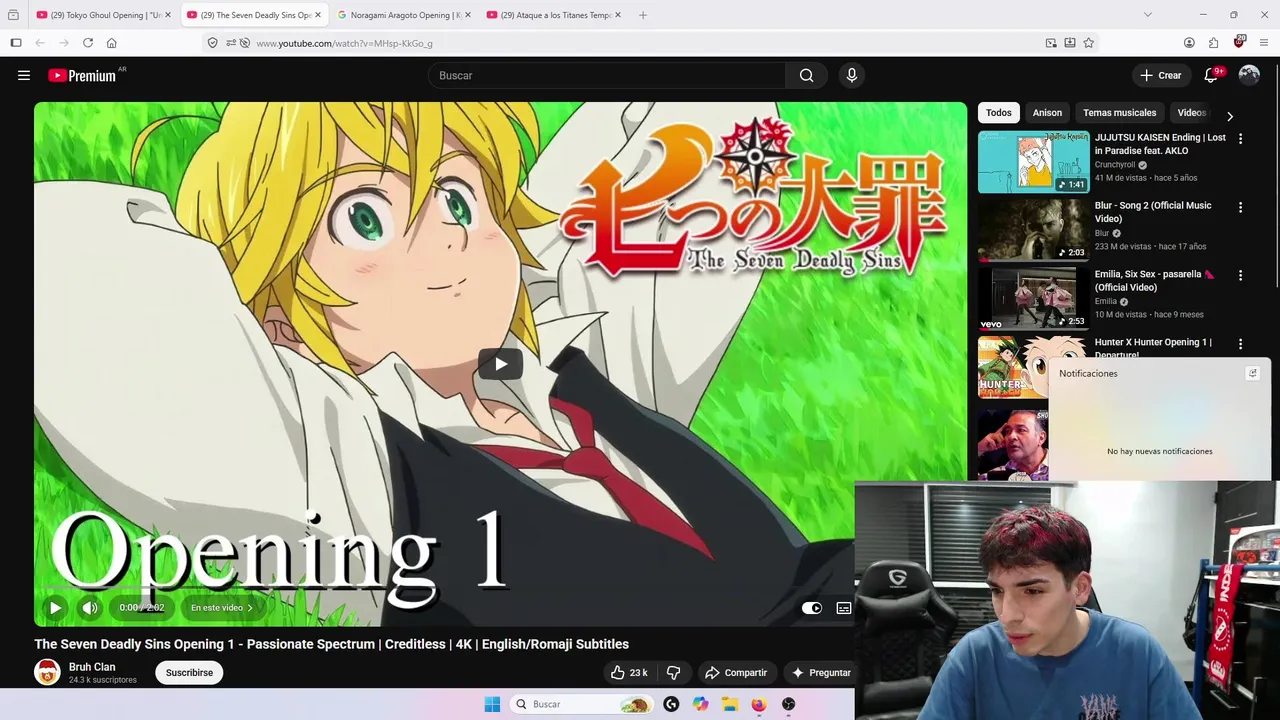The height and width of the screenshot is (720, 1280).
Task: Open the browser application menu
Action: tap(1264, 43)
